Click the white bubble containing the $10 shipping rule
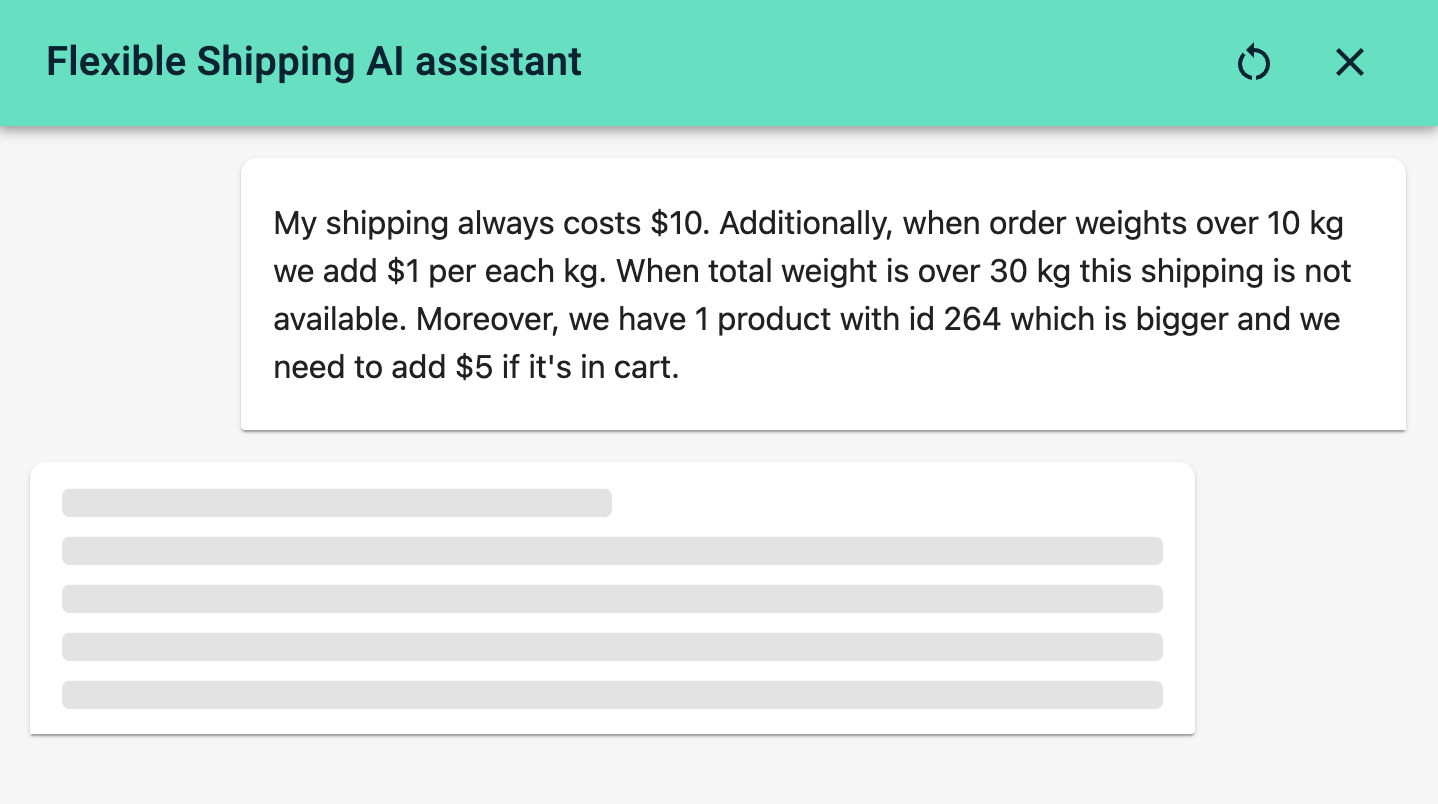This screenshot has height=804, width=1438. [822, 294]
